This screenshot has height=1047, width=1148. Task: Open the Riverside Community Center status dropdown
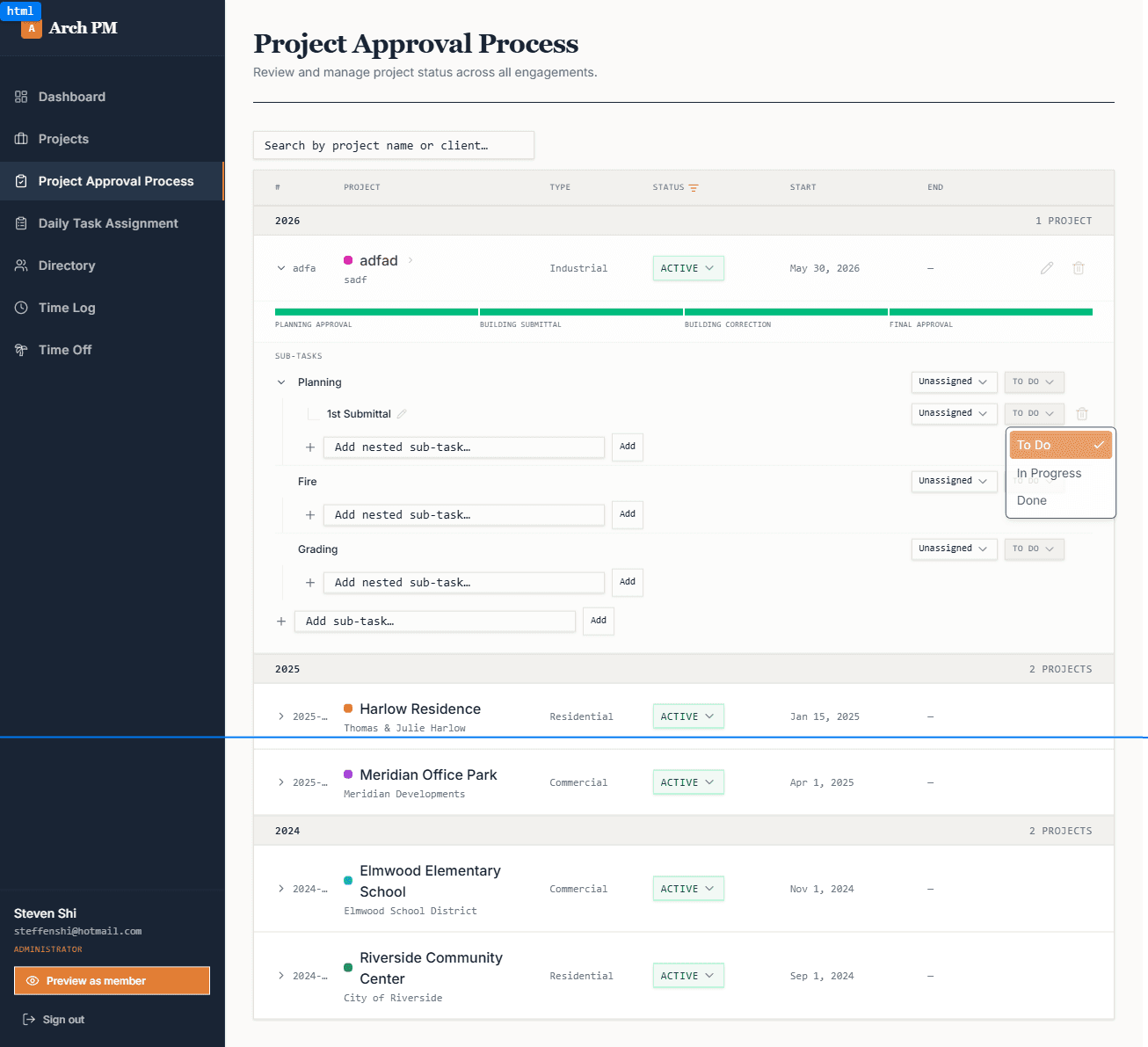(688, 976)
